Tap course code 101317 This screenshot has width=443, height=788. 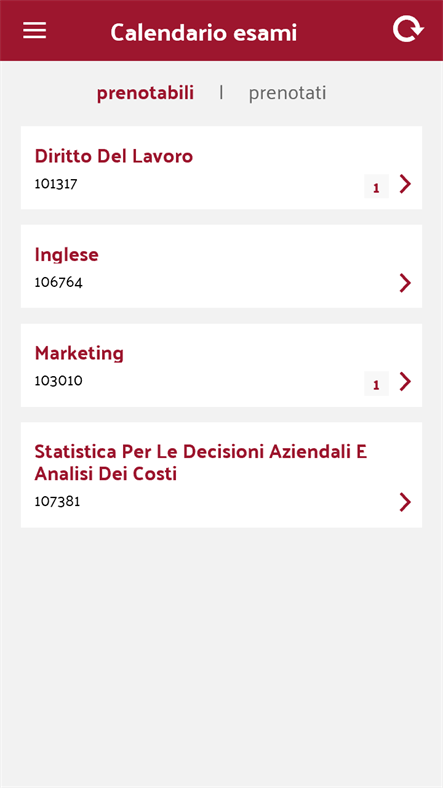[x=56, y=184]
